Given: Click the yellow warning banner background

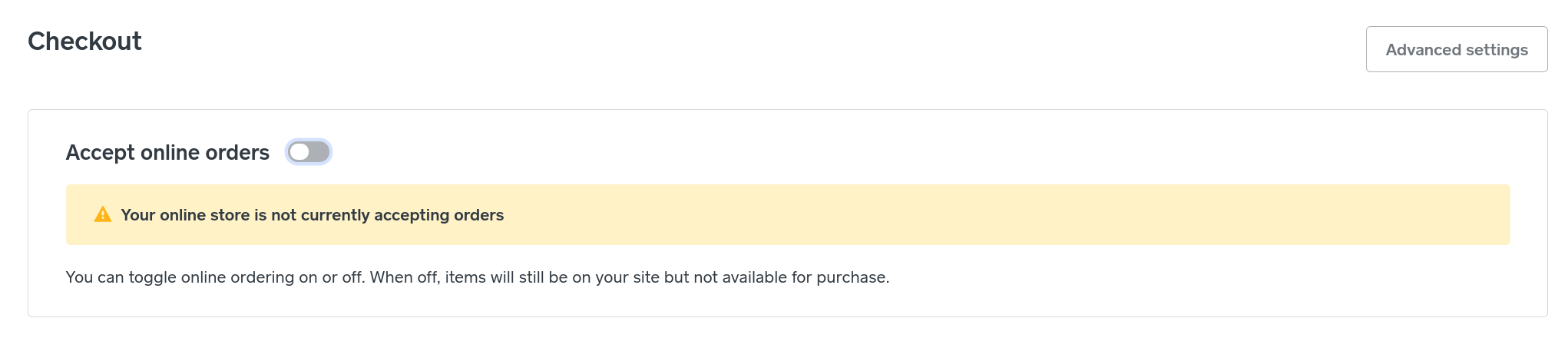Looking at the screenshot, I should [x=998, y=215].
